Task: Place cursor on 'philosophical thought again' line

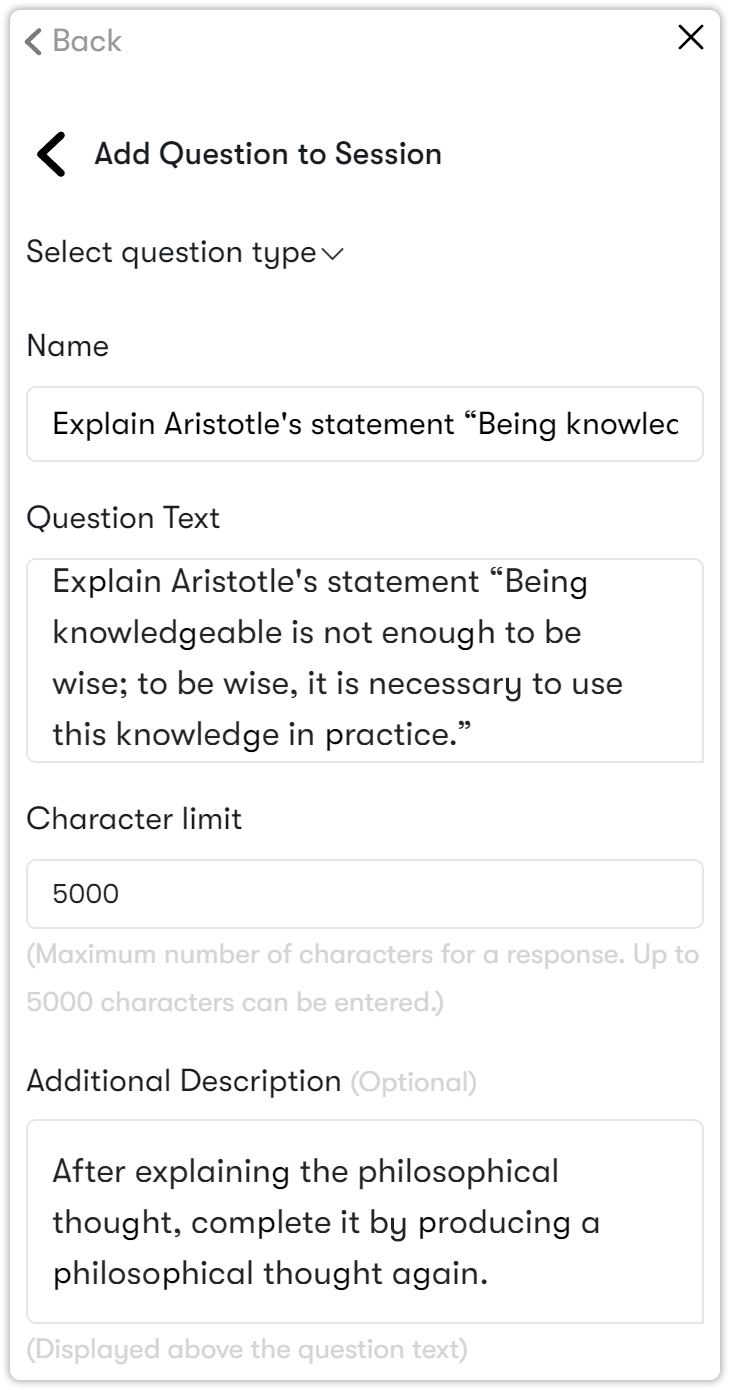Action: 270,1274
